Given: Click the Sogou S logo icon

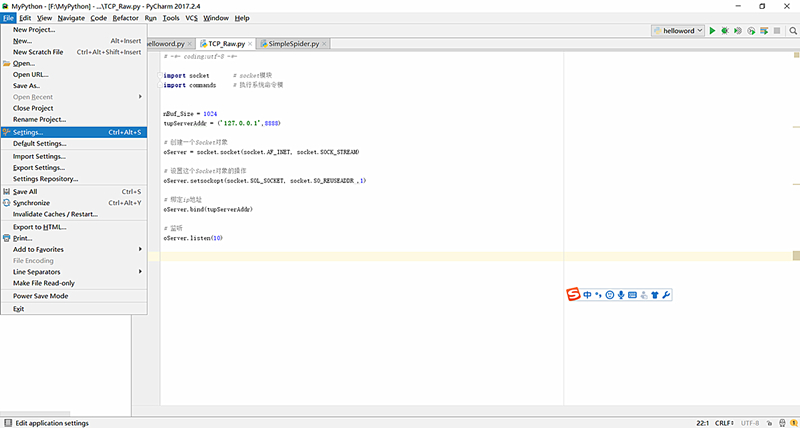Looking at the screenshot, I should (574, 294).
